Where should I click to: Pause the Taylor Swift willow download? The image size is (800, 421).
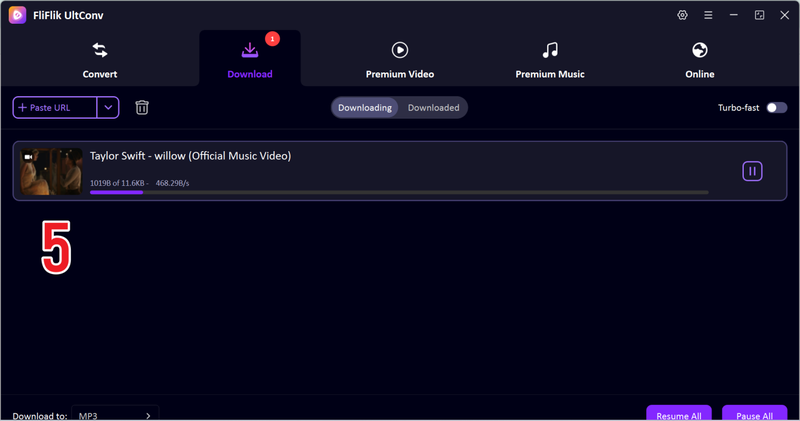click(x=752, y=171)
